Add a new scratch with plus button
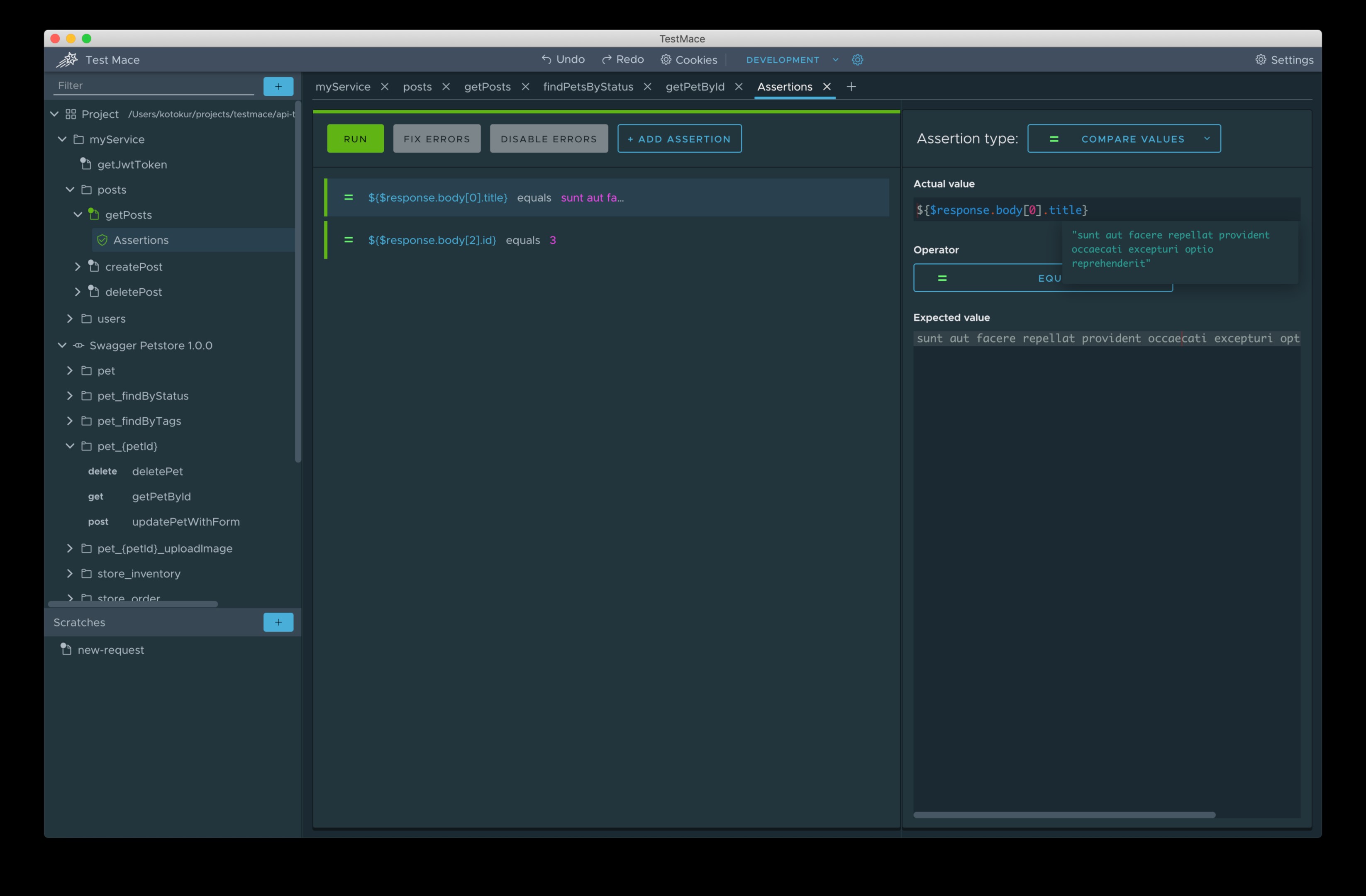The width and height of the screenshot is (1366, 896). [278, 622]
